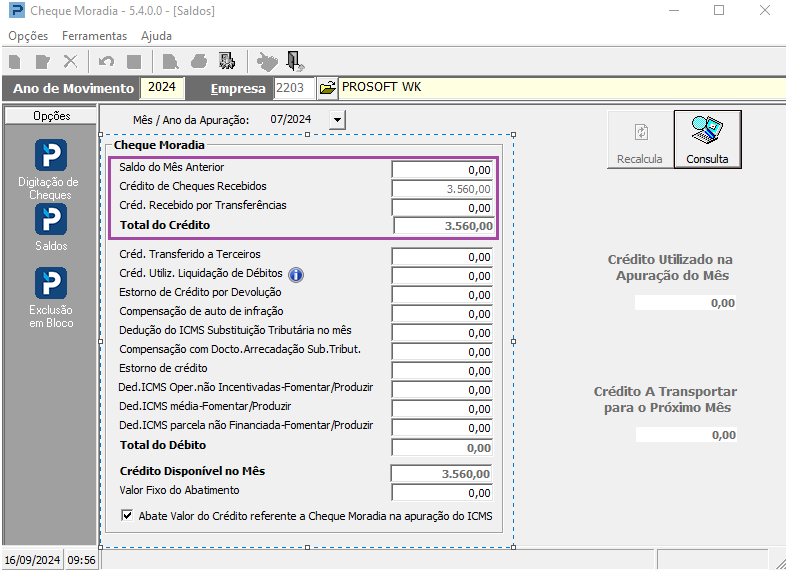Click the delete X toolbar icon
The image size is (792, 572).
point(70,62)
